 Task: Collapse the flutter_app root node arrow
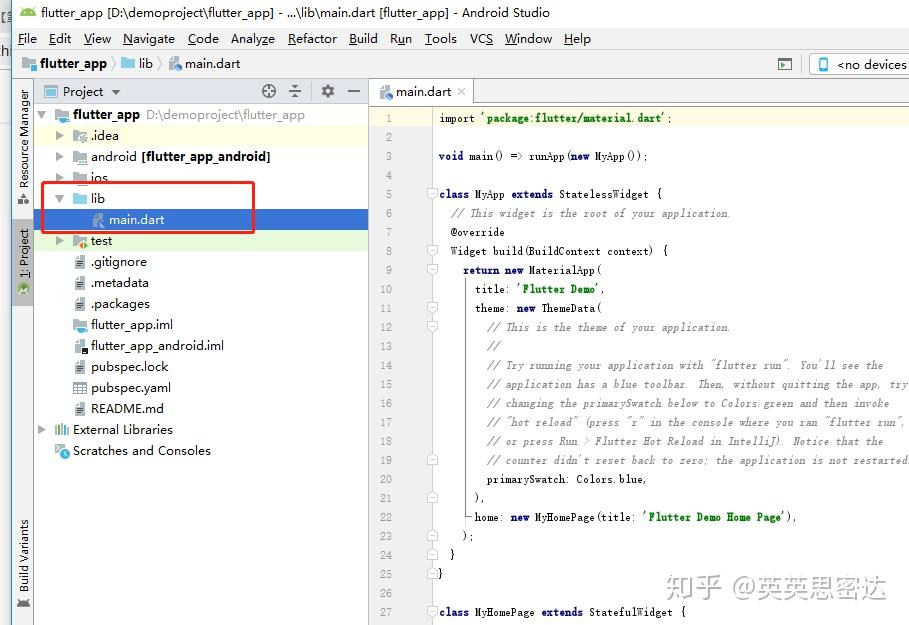(42, 115)
